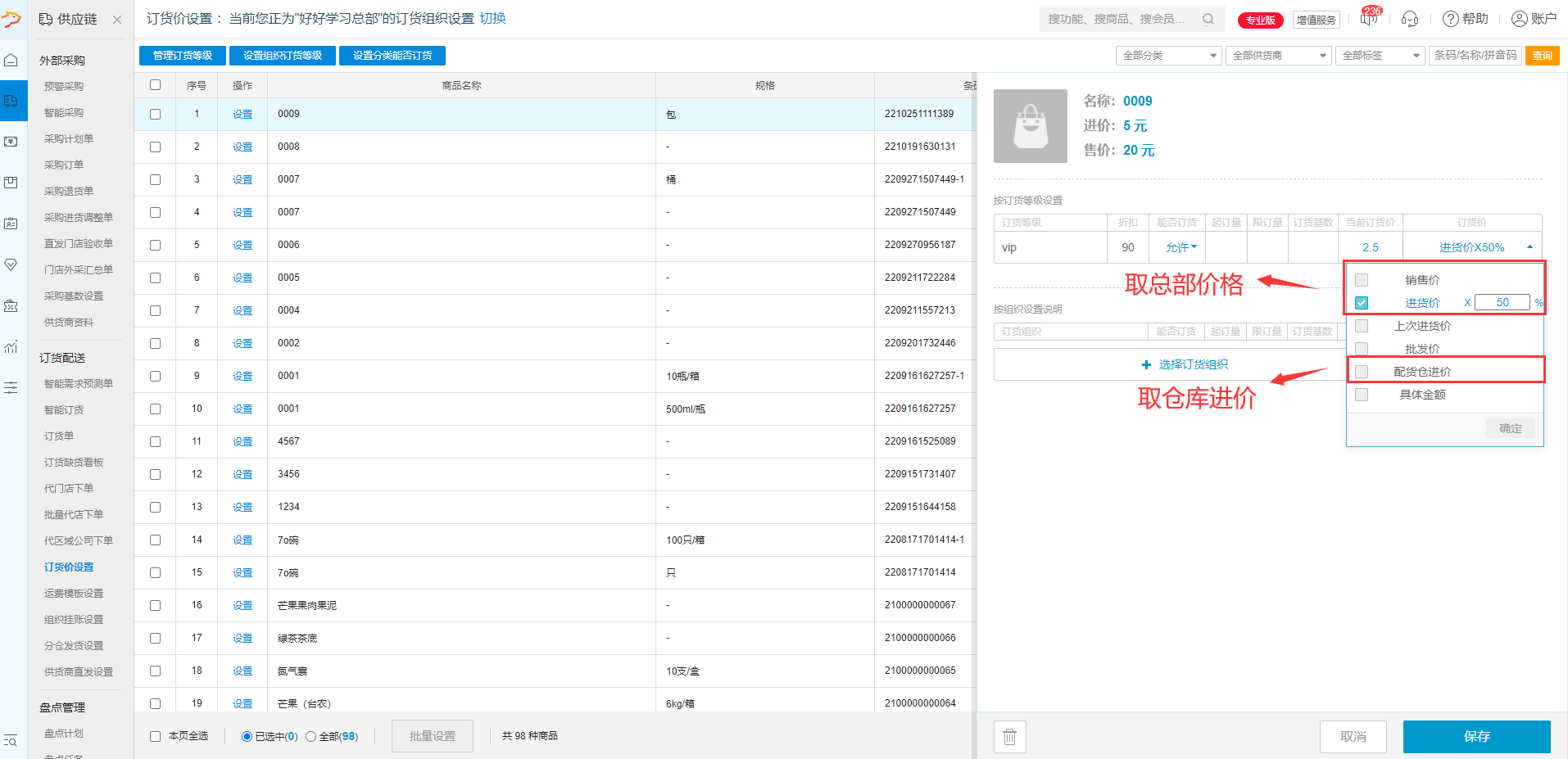Open 盘点计划 in sidebar
1568x759 pixels.
coord(64,734)
